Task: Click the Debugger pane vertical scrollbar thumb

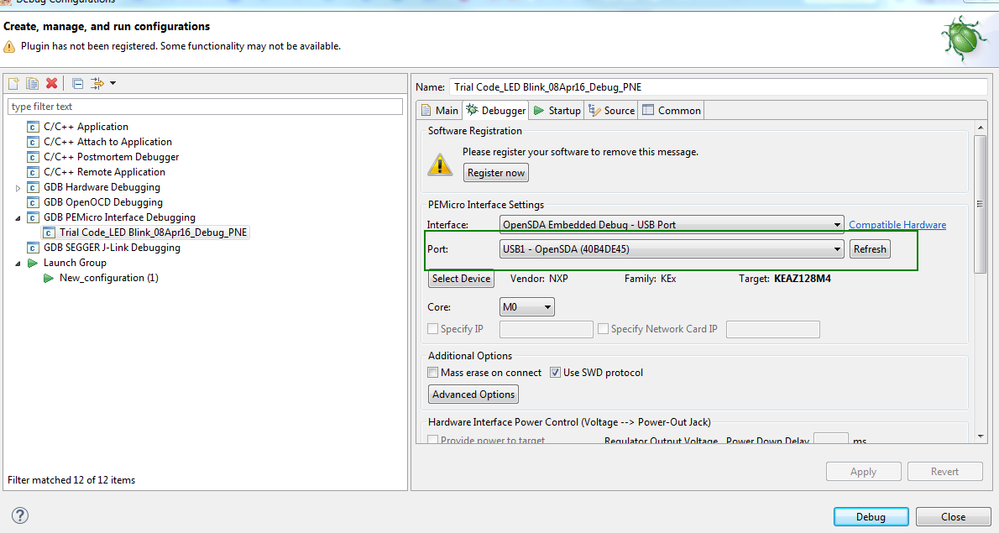Action: 980,204
